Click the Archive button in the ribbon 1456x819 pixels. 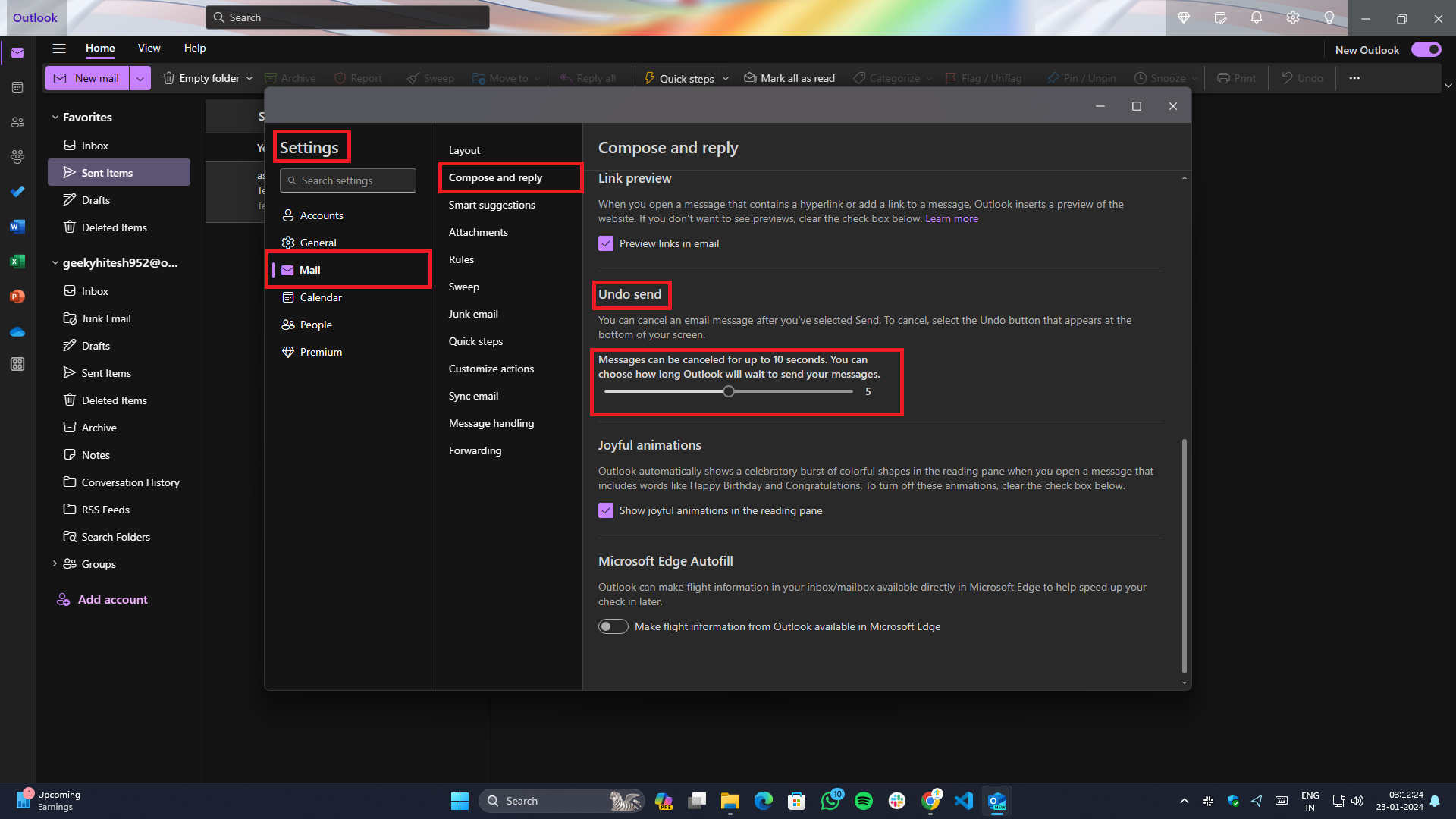[290, 78]
